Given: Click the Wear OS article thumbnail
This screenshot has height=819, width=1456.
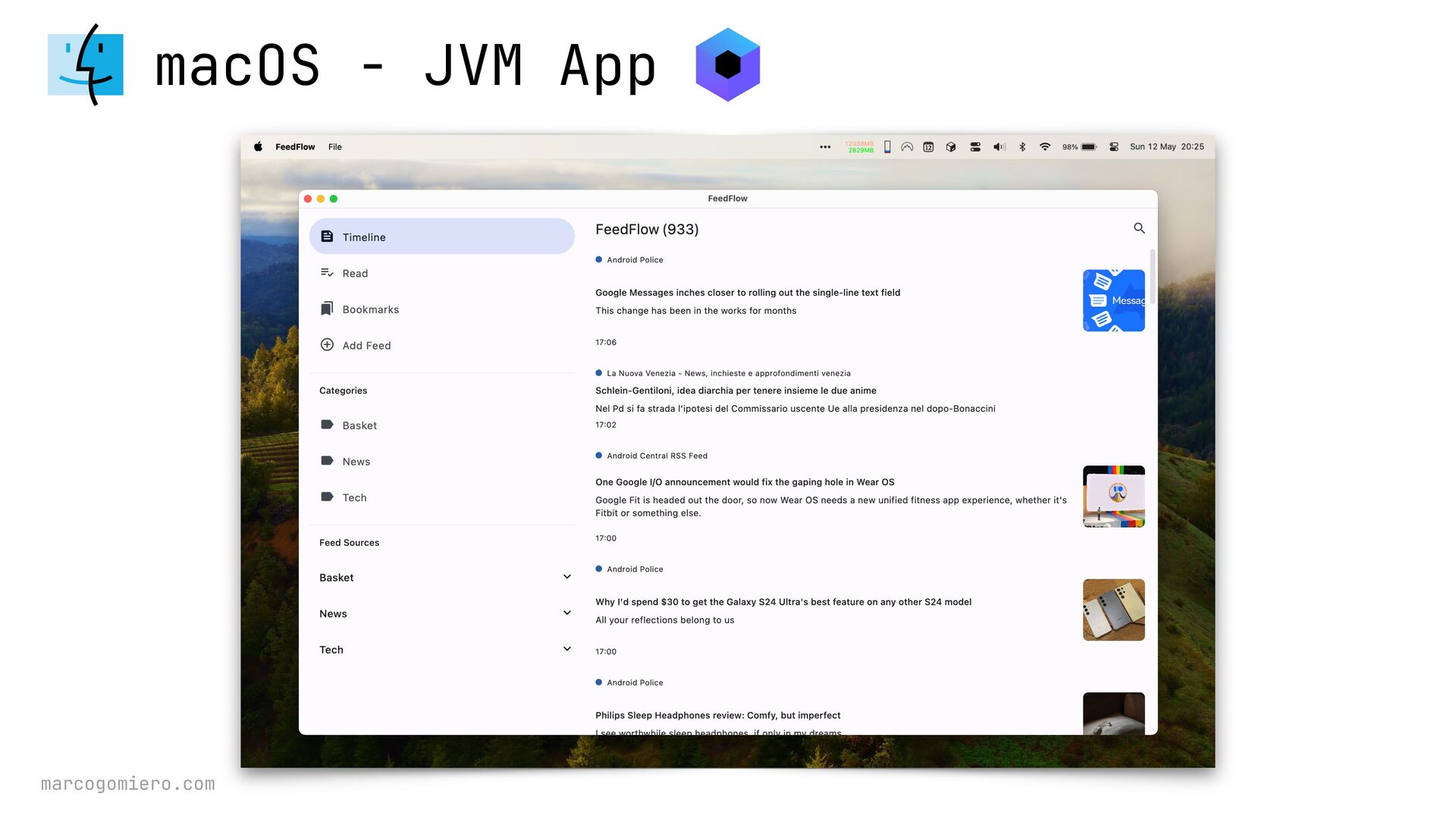Looking at the screenshot, I should point(1113,497).
